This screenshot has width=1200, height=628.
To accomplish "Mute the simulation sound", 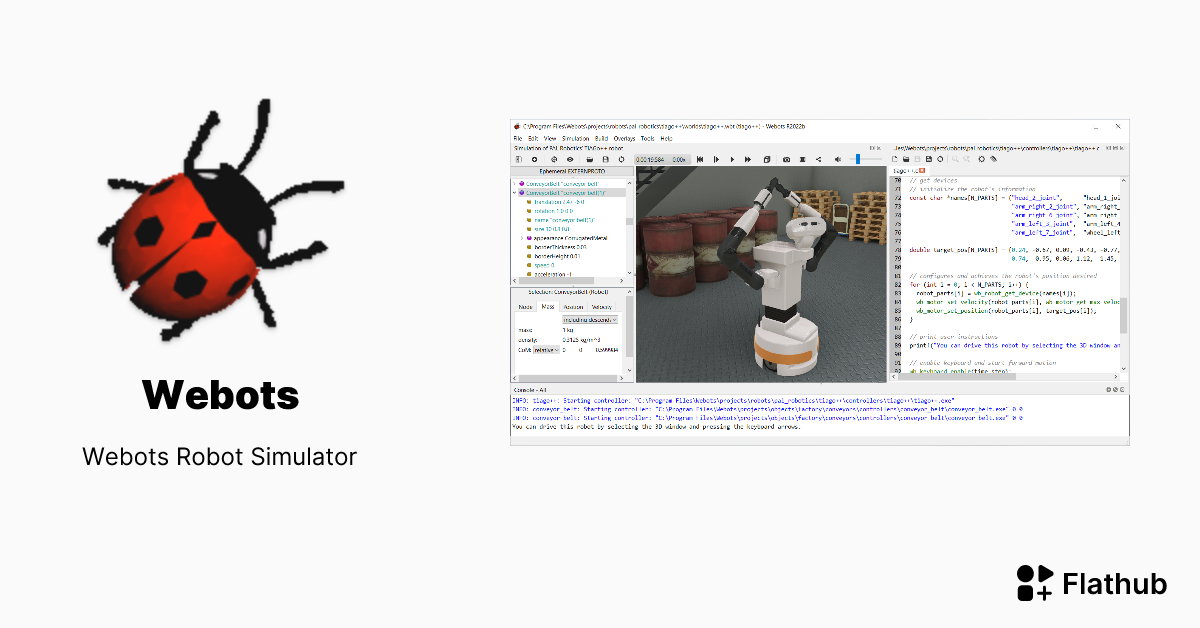I will pyautogui.click(x=838, y=159).
